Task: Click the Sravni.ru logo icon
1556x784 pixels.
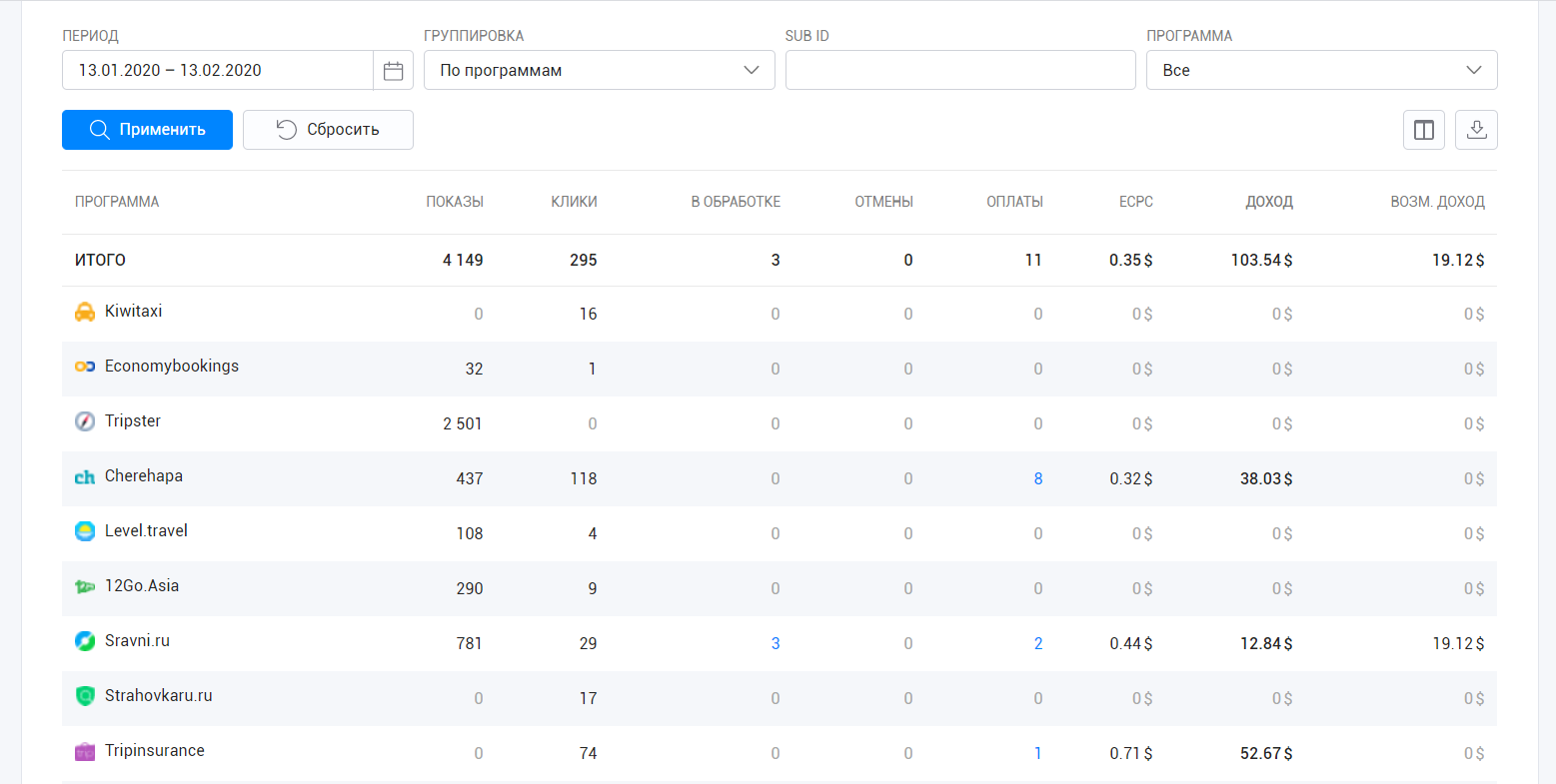Action: tap(85, 641)
